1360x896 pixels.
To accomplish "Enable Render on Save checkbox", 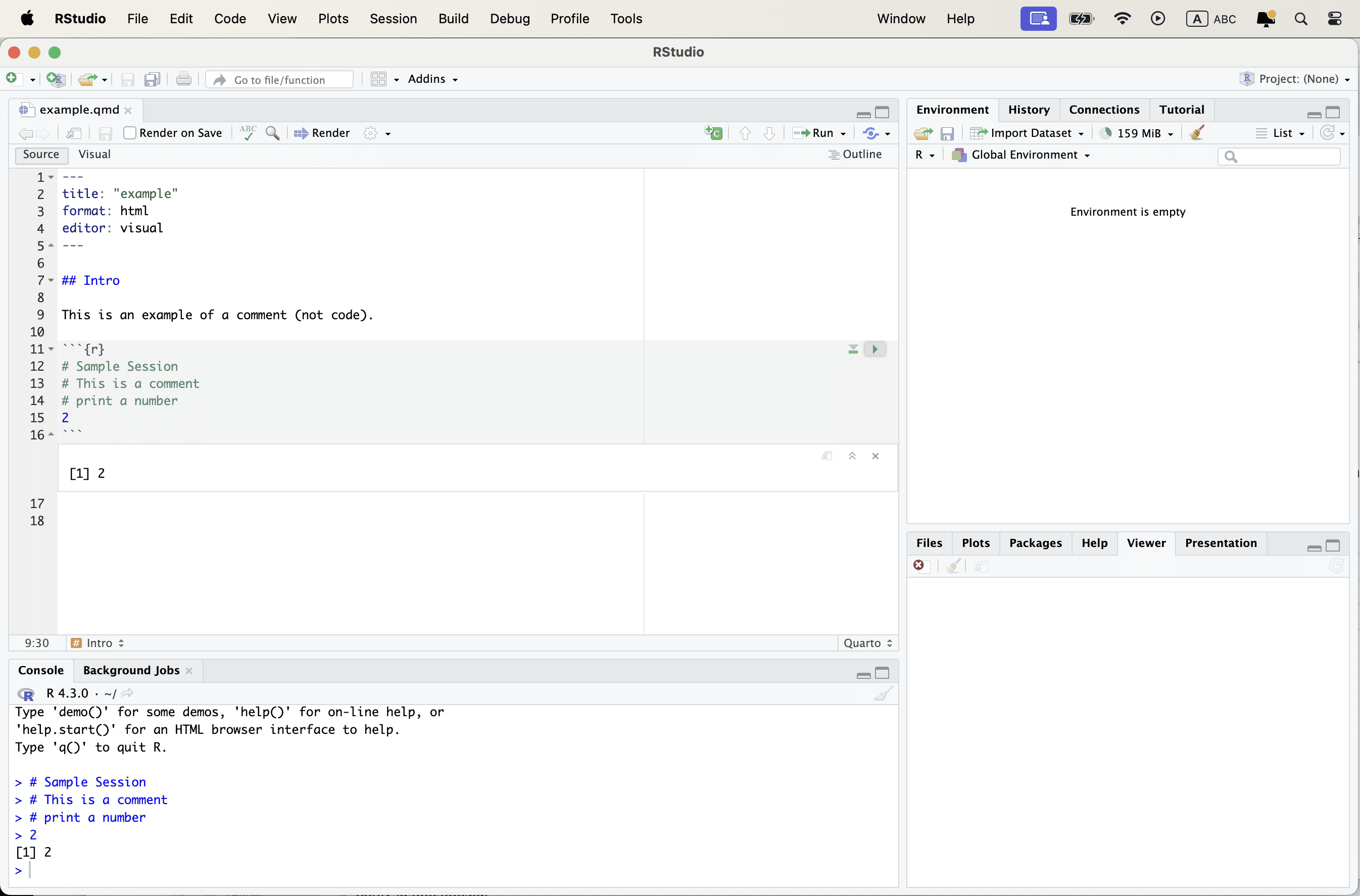I will (x=130, y=133).
